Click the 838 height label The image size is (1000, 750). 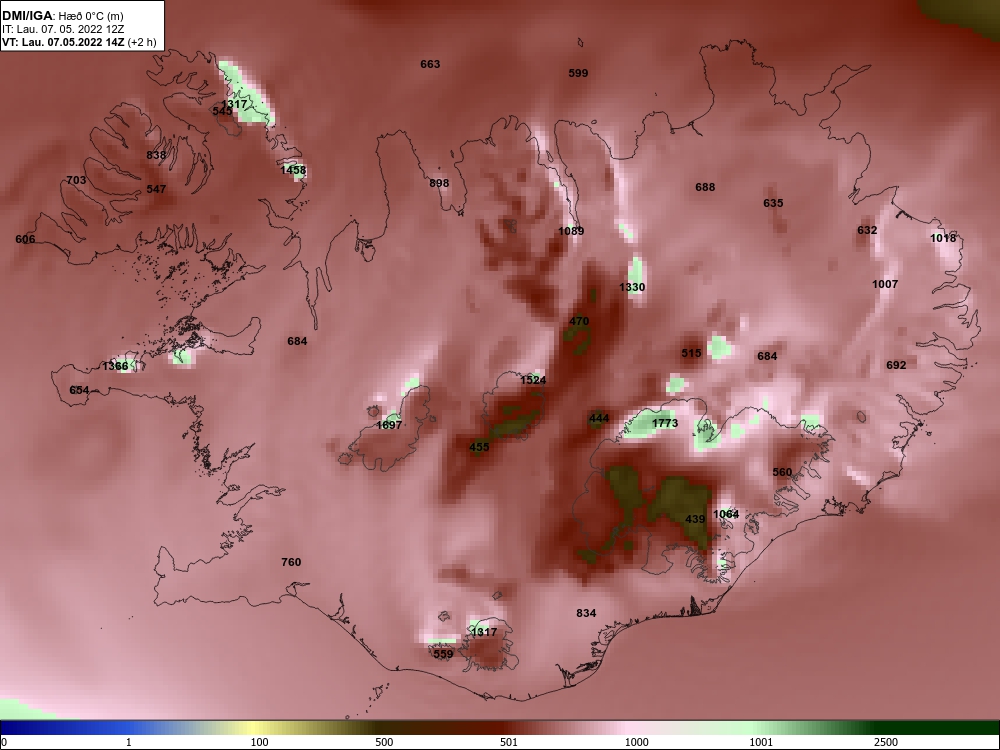point(156,155)
